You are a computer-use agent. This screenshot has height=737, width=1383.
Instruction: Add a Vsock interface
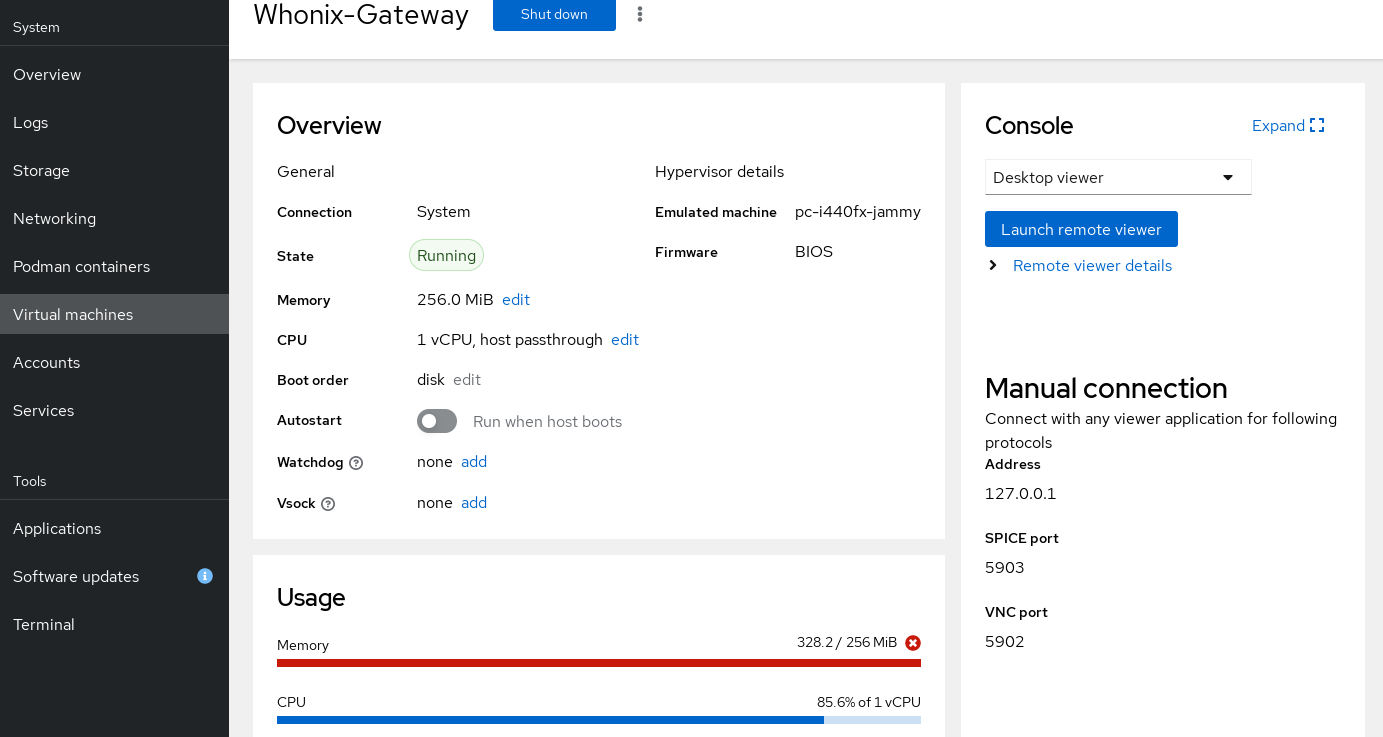(474, 503)
